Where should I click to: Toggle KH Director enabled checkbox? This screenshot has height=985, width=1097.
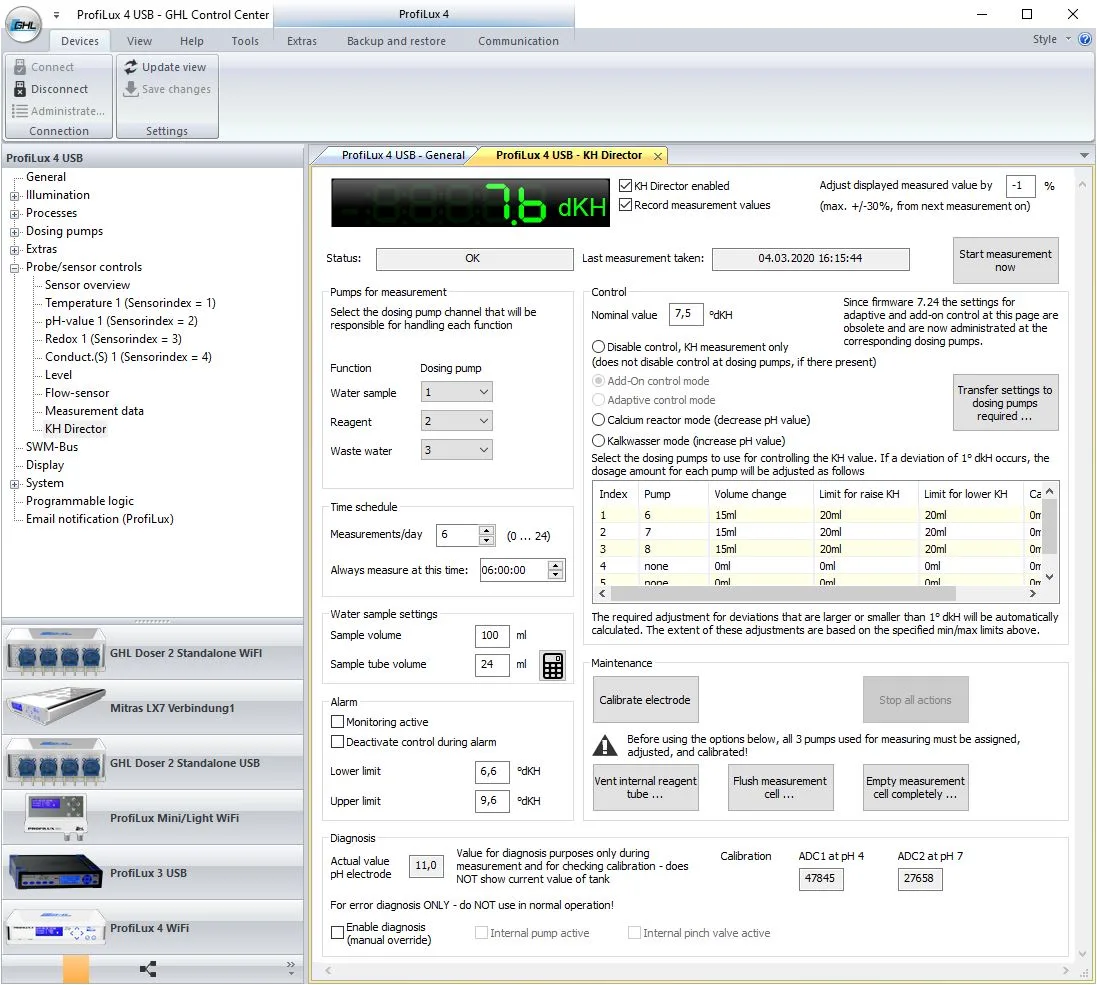625,185
